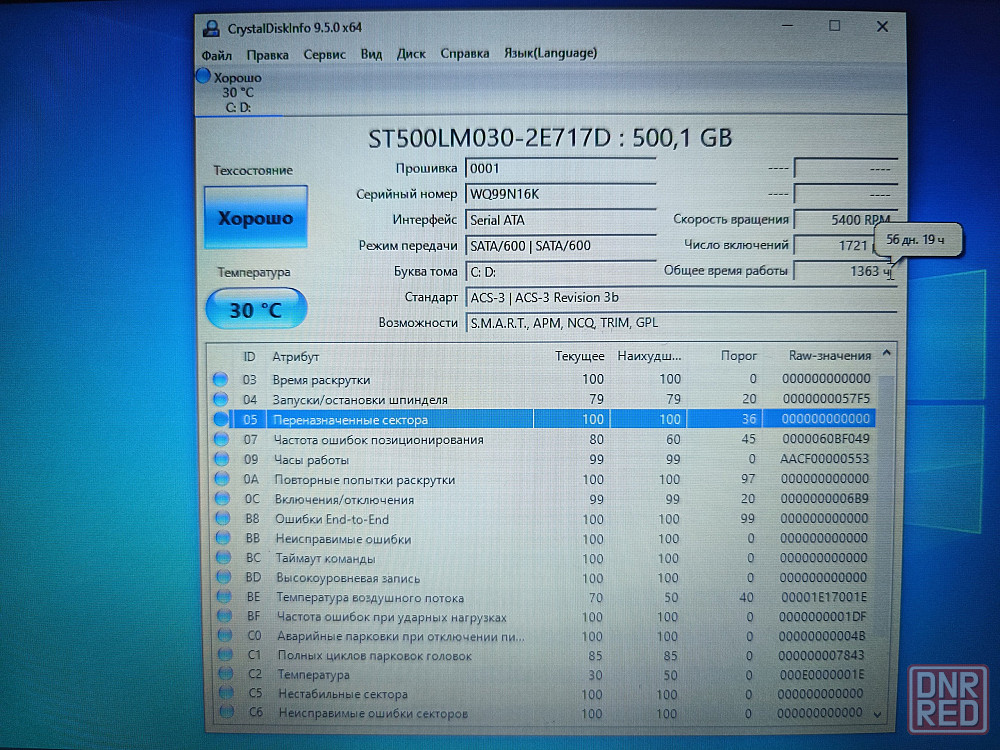Click the attribute list scroll-down arrow
This screenshot has width=1000, height=750.
(878, 714)
